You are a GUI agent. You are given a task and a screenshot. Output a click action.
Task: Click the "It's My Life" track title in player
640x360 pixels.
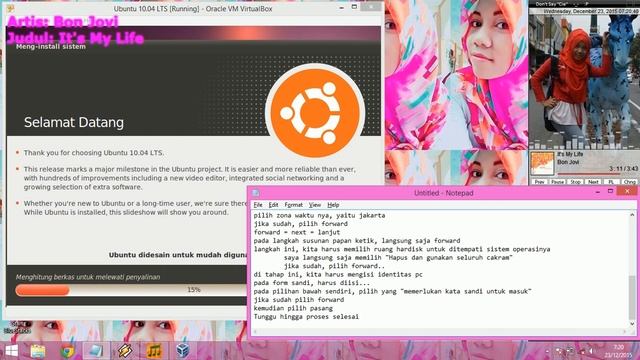point(570,154)
